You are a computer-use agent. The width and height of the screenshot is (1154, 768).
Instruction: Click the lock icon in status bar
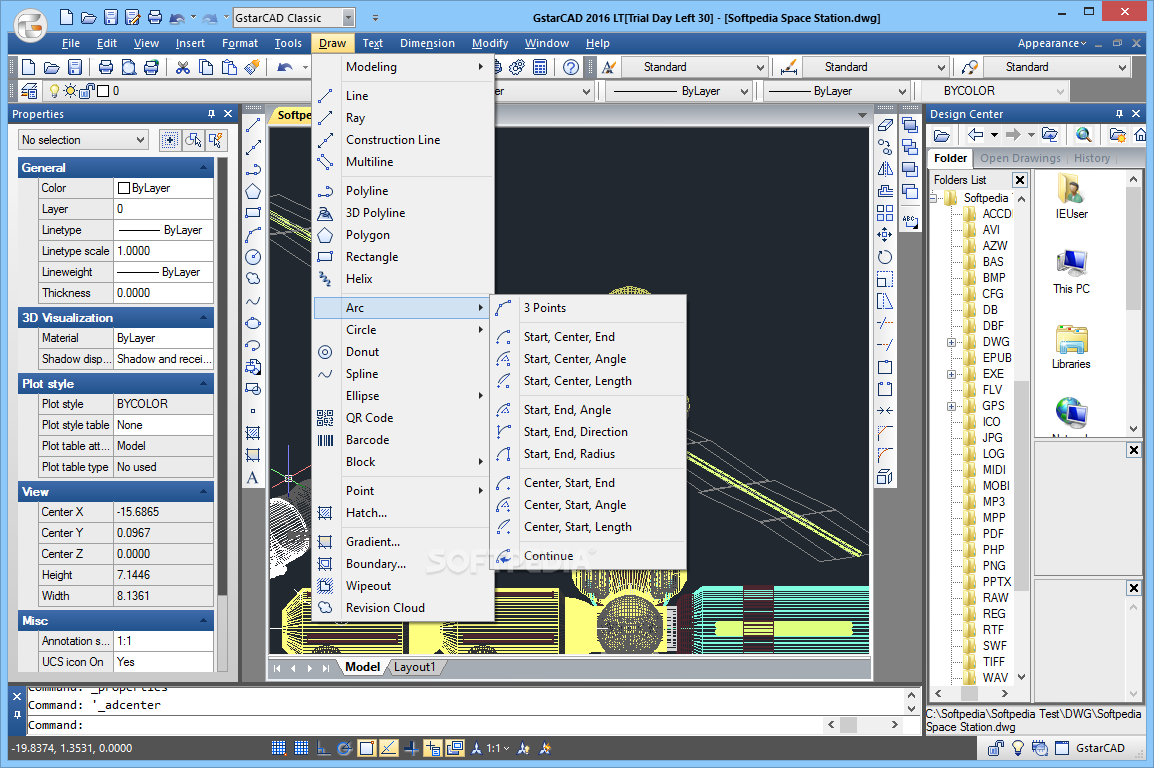(x=996, y=748)
